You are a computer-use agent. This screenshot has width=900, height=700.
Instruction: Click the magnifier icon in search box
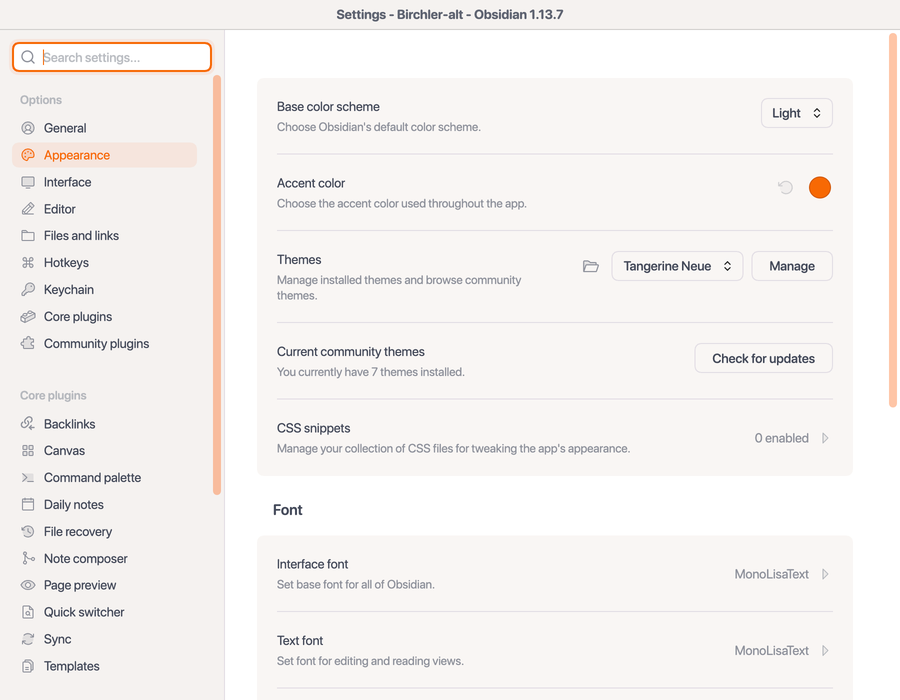(x=28, y=57)
